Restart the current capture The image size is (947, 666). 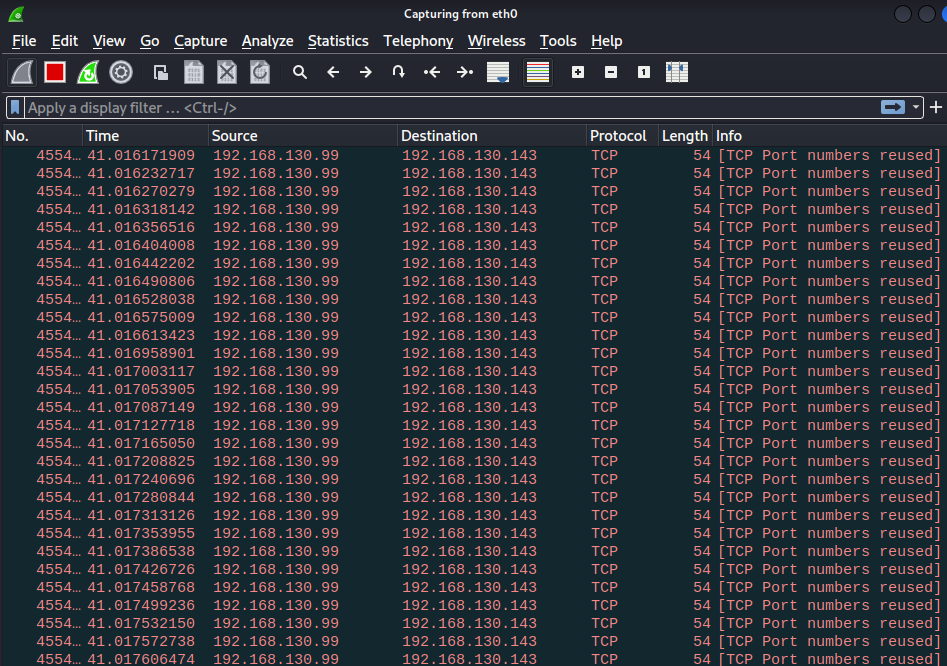[x=88, y=72]
